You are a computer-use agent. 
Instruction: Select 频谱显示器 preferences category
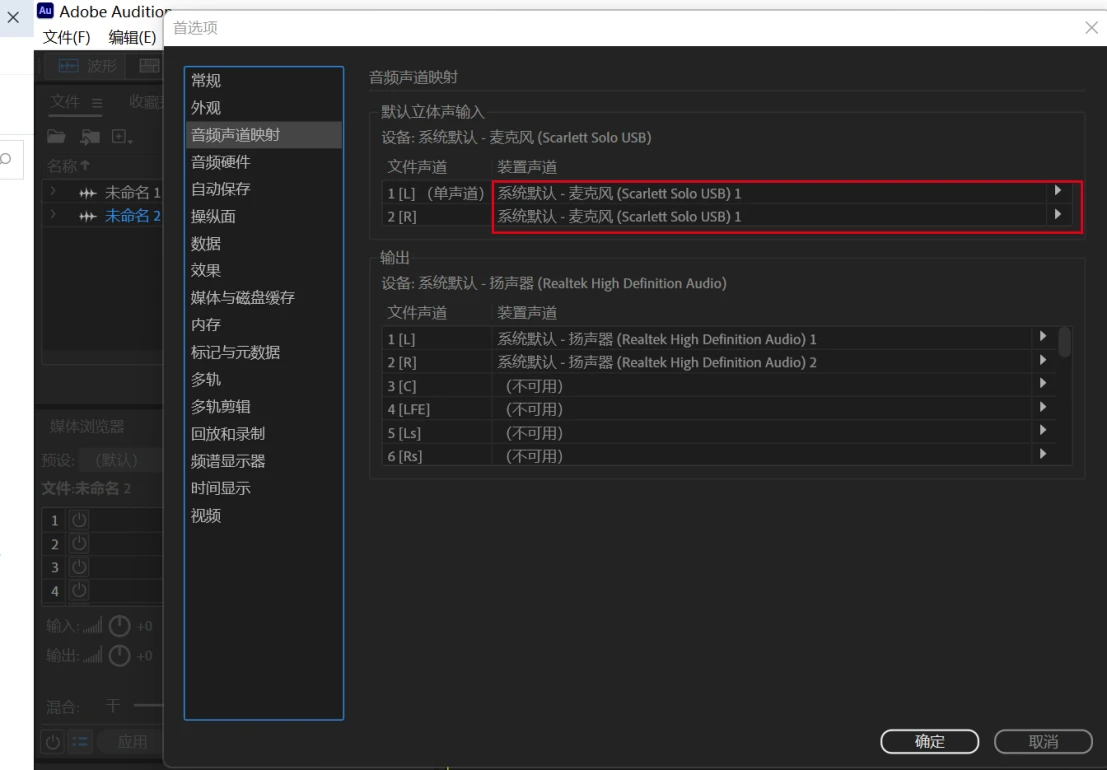click(x=264, y=462)
